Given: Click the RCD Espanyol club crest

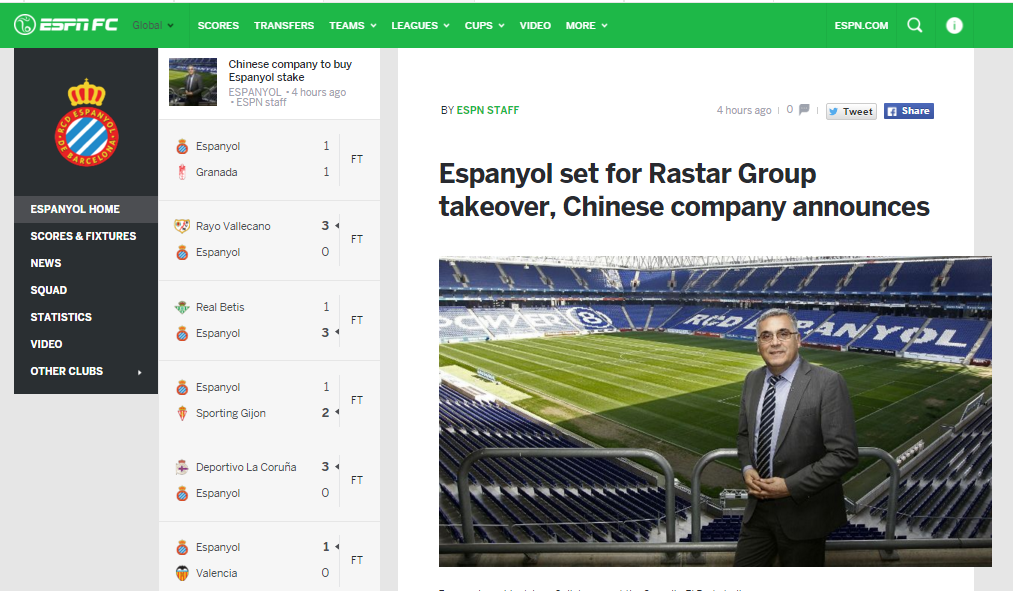Looking at the screenshot, I should (86, 122).
